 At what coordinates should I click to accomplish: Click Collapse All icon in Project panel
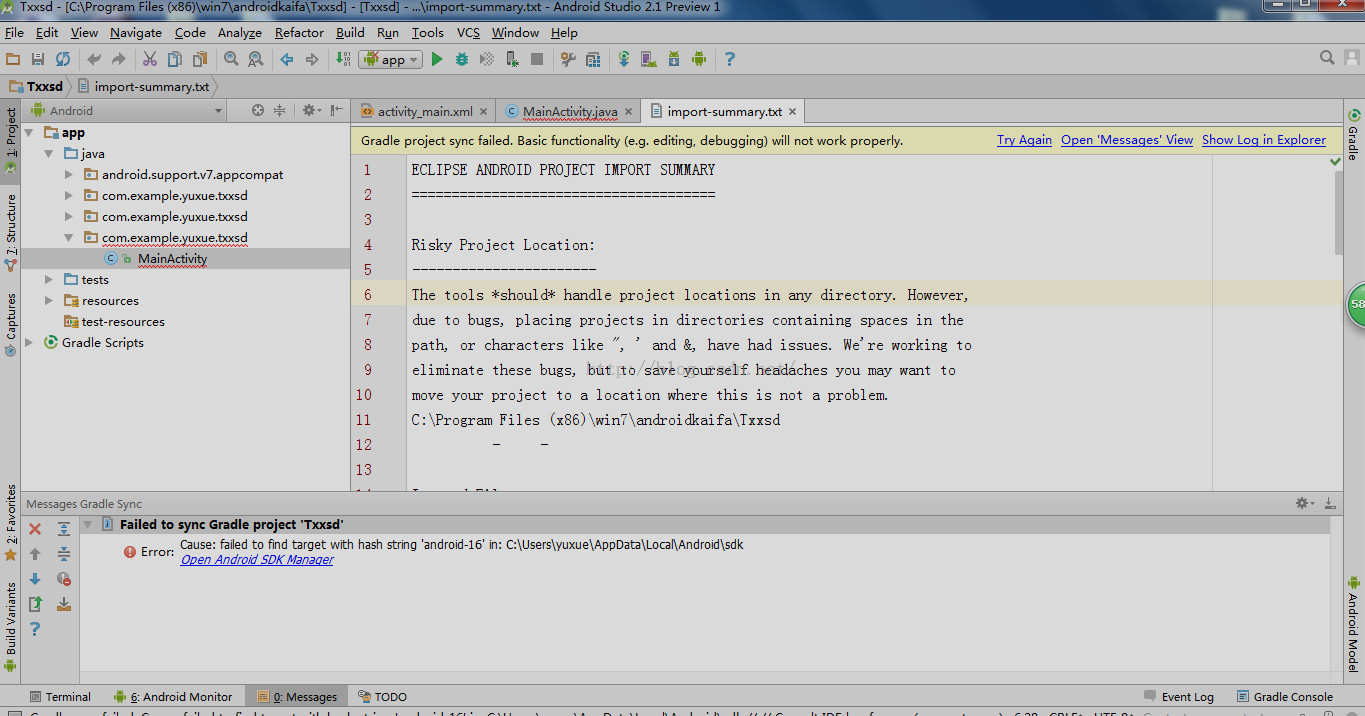[x=280, y=111]
